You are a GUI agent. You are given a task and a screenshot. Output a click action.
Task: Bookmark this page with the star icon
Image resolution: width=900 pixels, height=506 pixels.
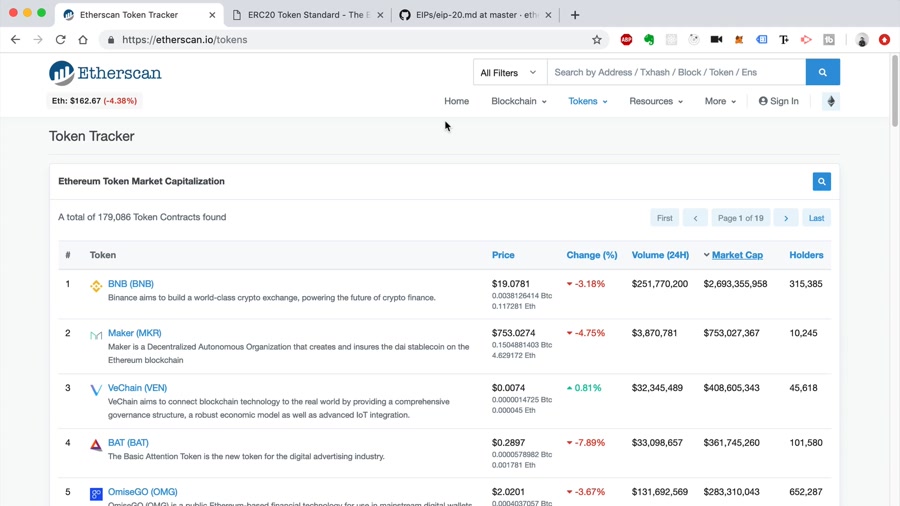pos(597,40)
